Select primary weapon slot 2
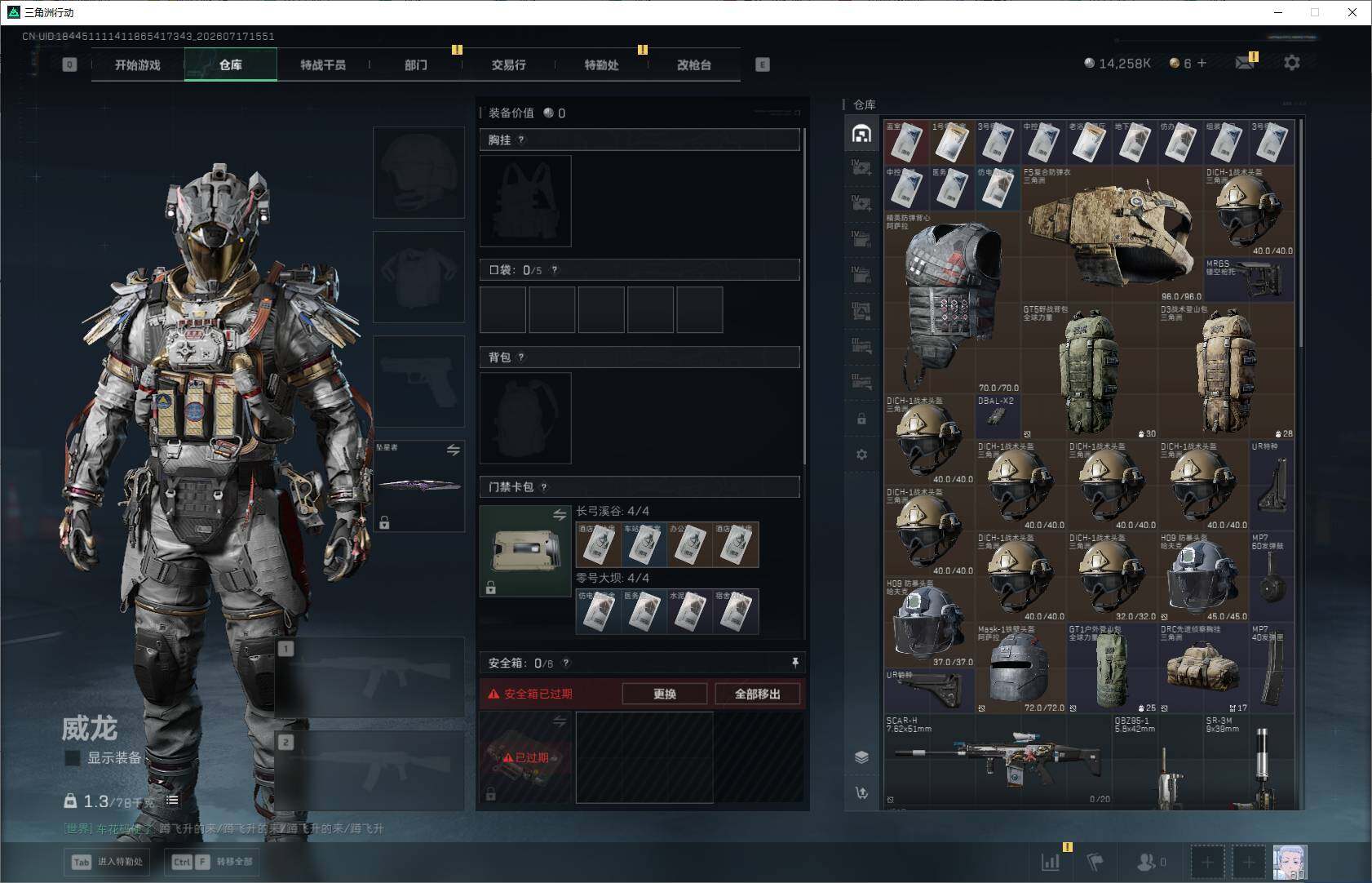1372x883 pixels. (370, 770)
